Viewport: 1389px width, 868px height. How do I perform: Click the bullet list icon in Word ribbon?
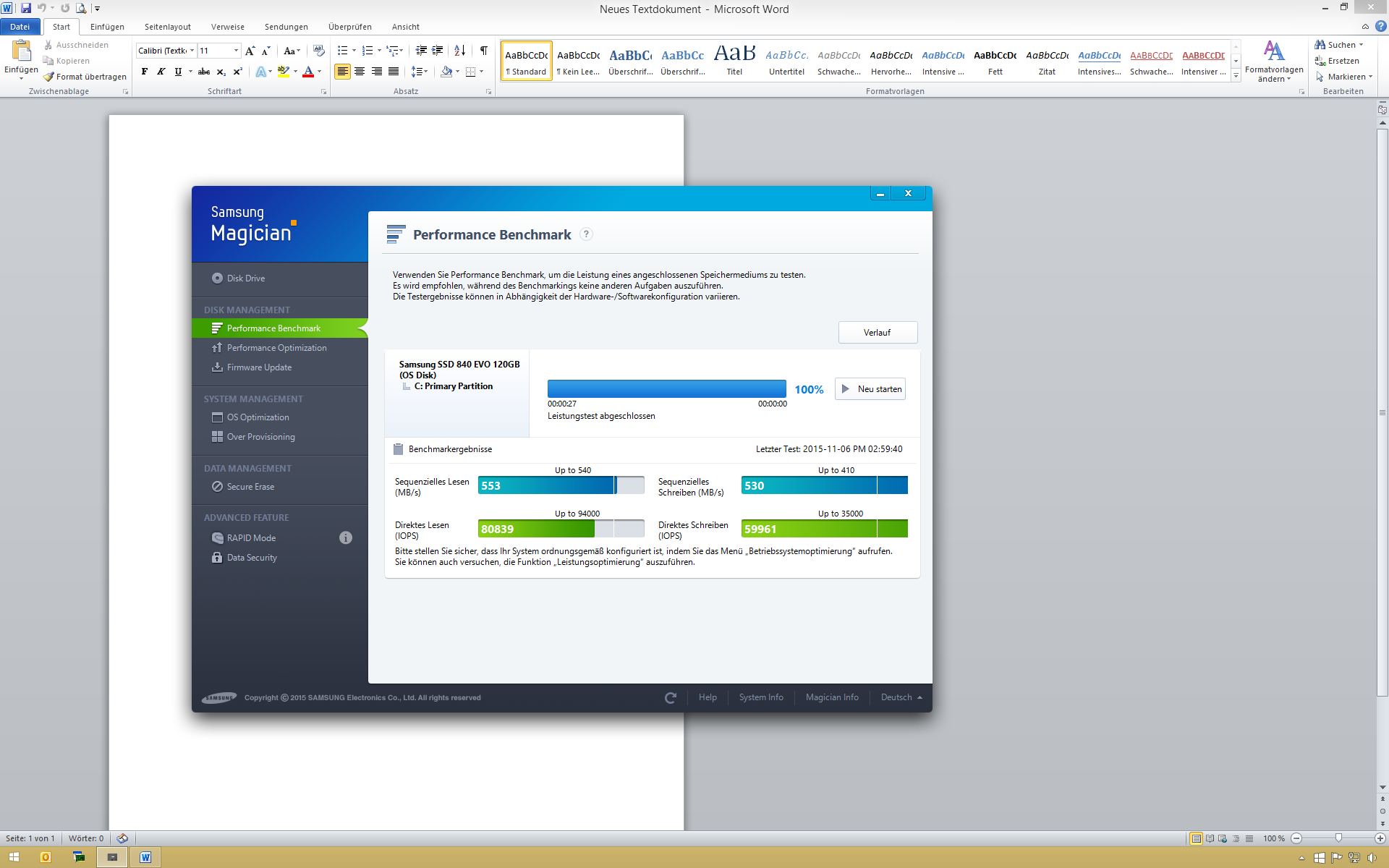click(x=342, y=51)
